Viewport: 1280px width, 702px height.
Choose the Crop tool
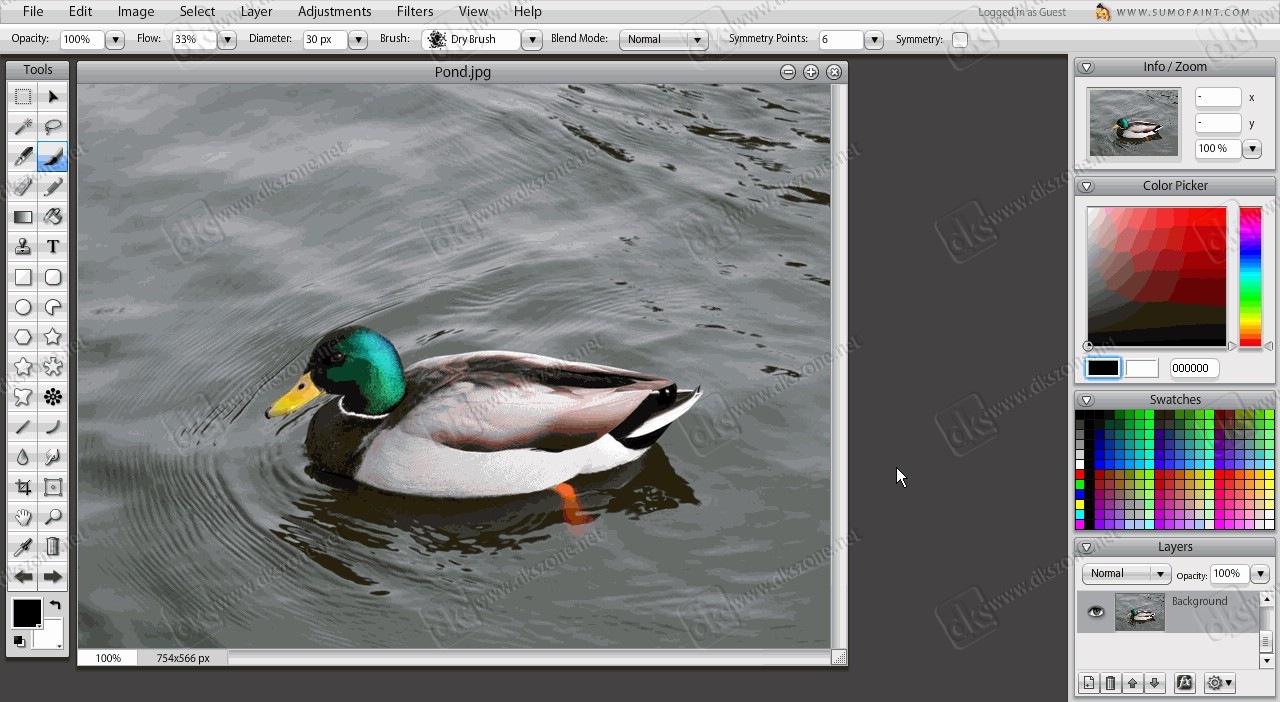click(23, 487)
